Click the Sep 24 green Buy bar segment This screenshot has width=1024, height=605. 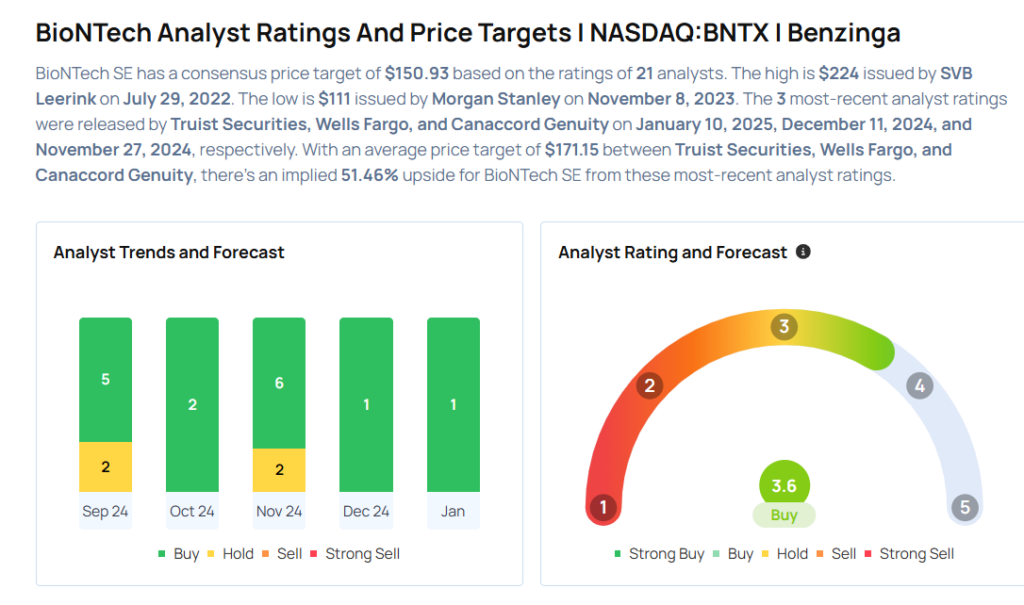point(106,380)
